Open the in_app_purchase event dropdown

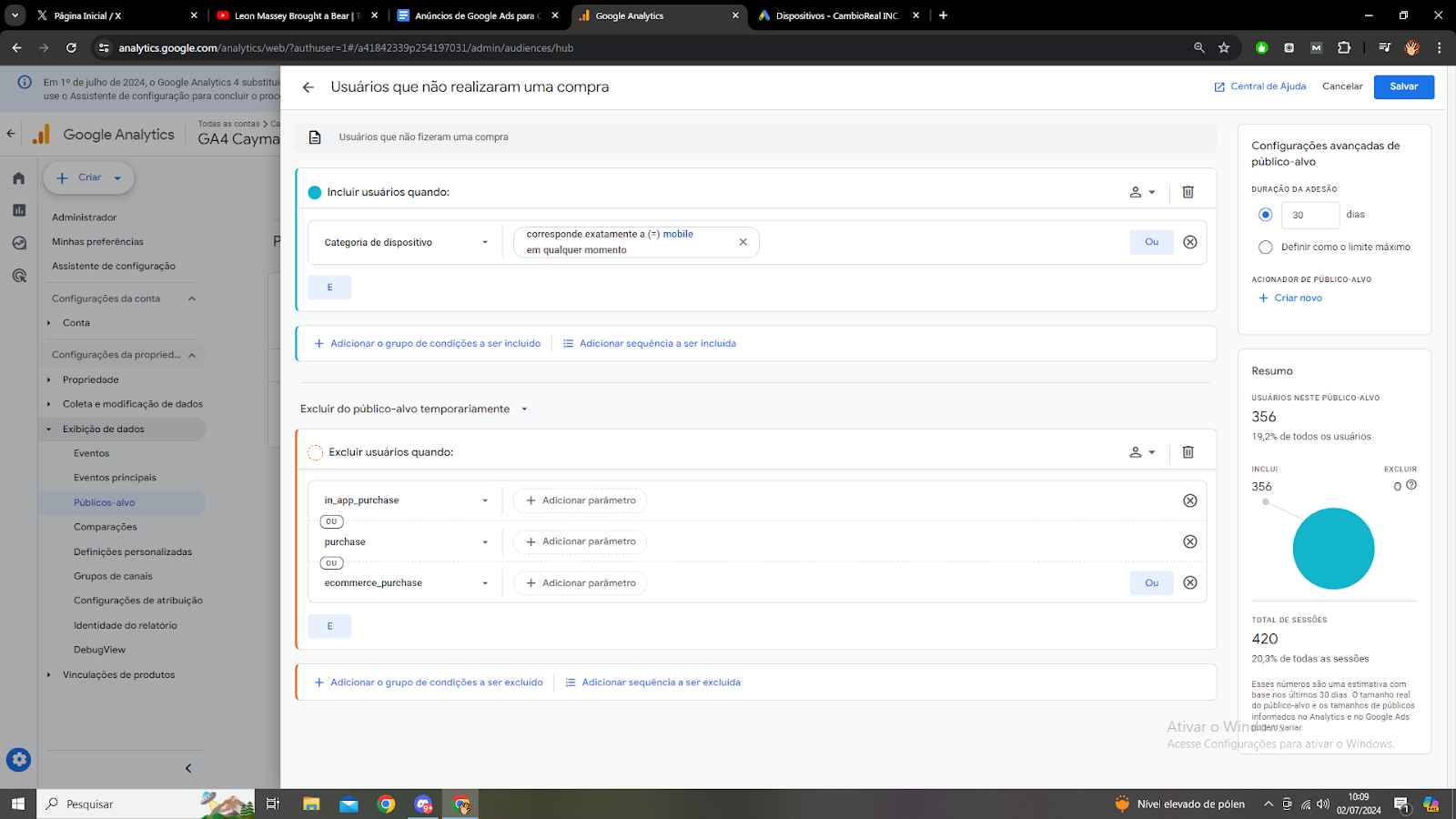point(406,500)
